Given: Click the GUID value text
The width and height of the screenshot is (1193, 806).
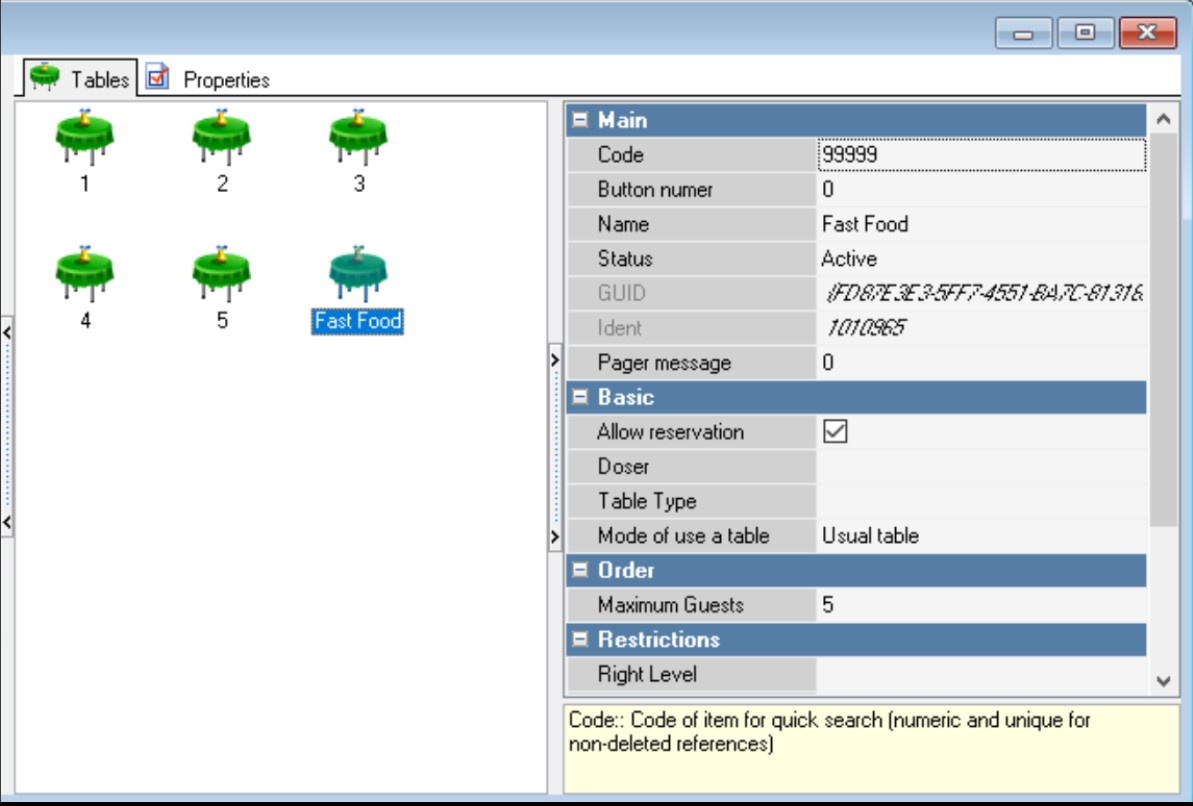Looking at the screenshot, I should [x=984, y=293].
